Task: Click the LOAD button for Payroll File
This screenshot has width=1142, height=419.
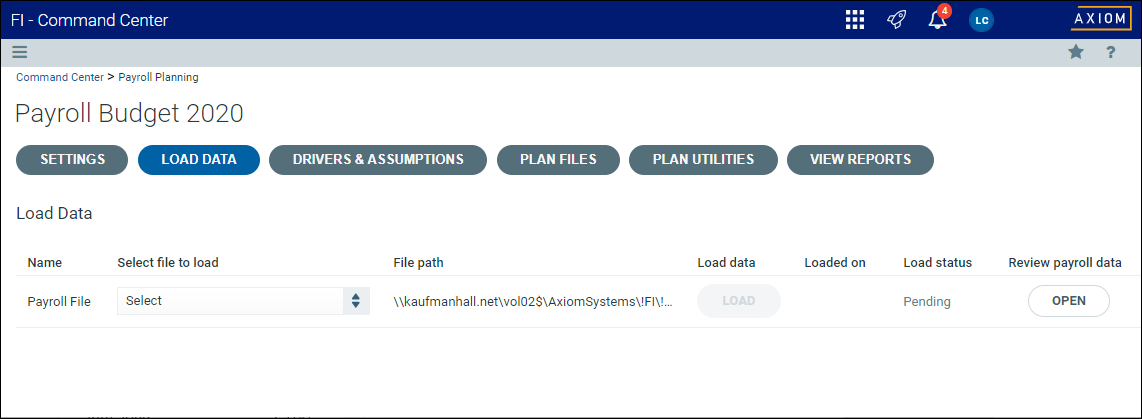Action: (x=739, y=301)
